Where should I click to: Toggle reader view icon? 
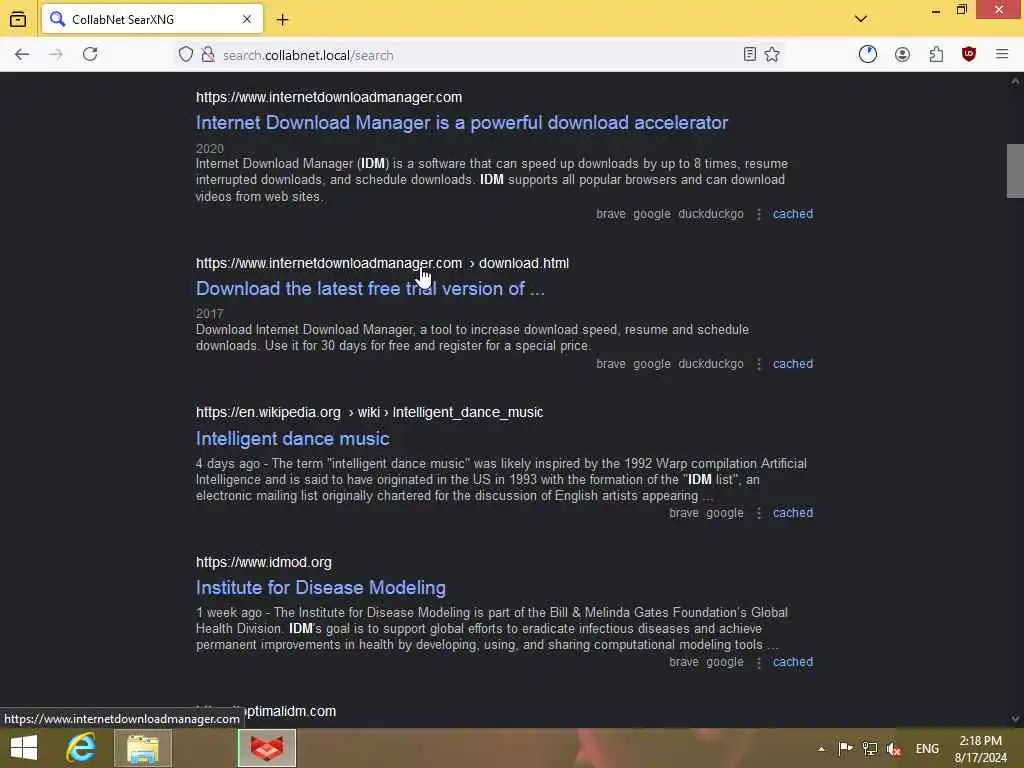tap(750, 55)
